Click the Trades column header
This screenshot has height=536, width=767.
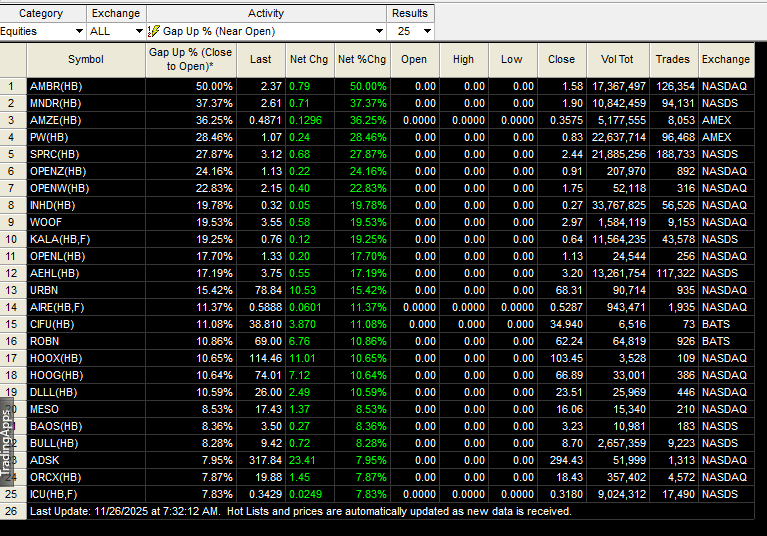pos(673,60)
